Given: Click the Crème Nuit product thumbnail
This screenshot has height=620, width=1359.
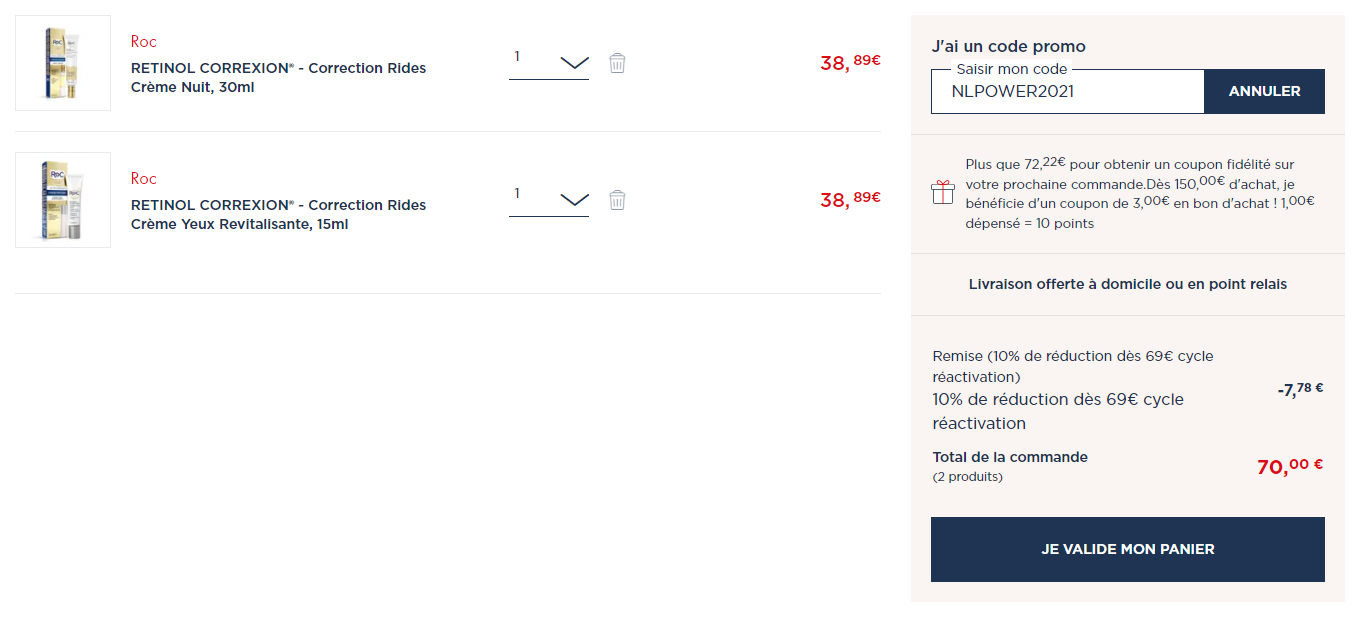Looking at the screenshot, I should click(x=63, y=63).
